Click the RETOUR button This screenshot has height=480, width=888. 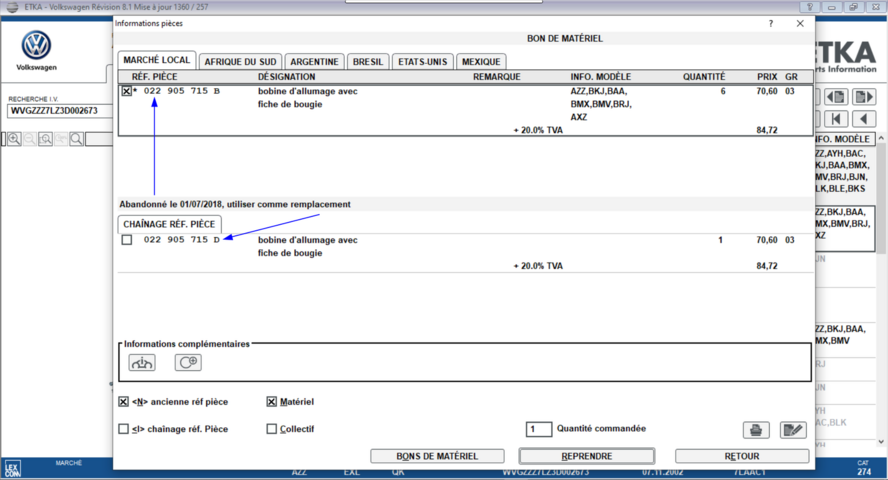[742, 456]
